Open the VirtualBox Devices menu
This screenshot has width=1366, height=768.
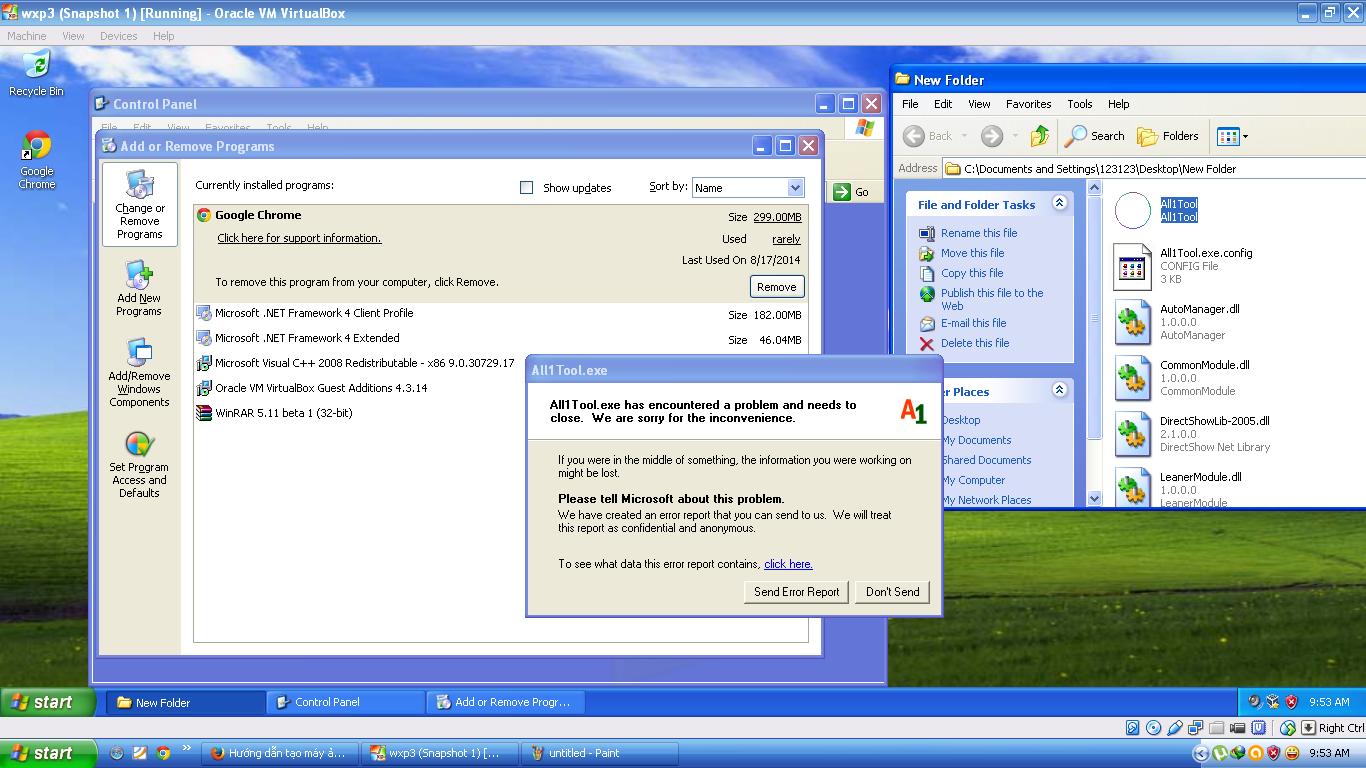tap(118, 36)
